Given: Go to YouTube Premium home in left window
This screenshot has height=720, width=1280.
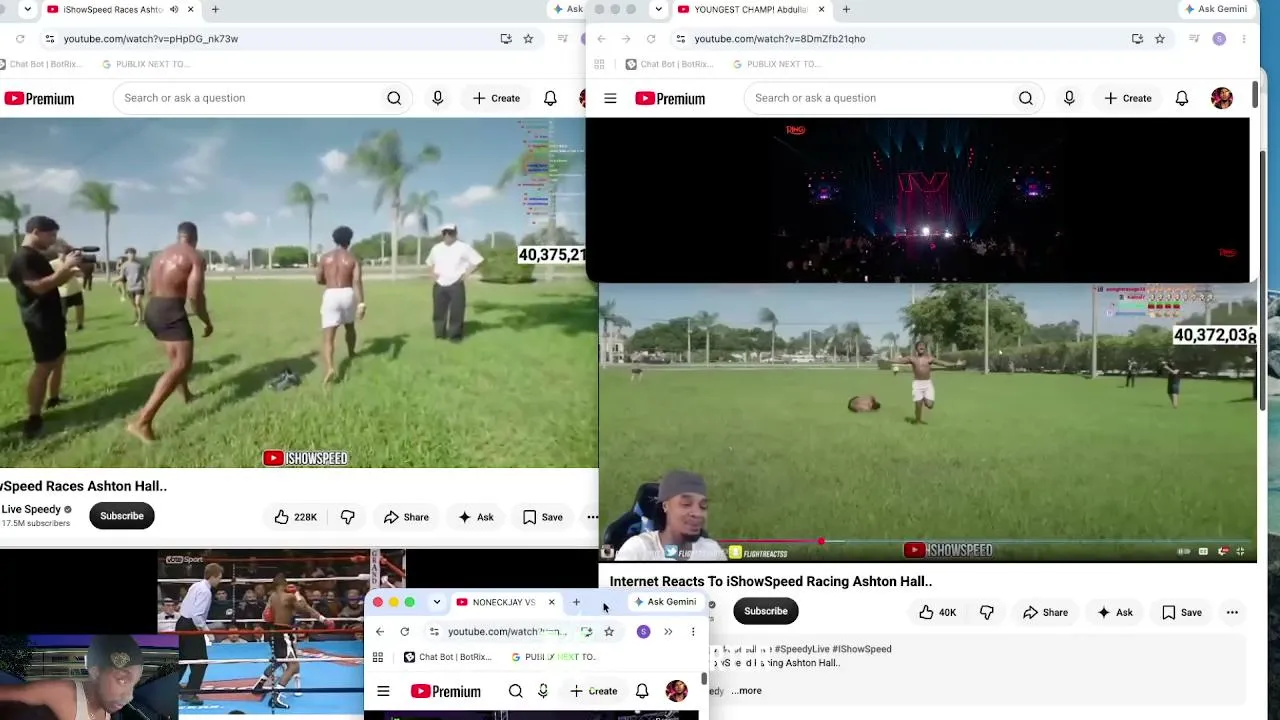Looking at the screenshot, I should [39, 98].
